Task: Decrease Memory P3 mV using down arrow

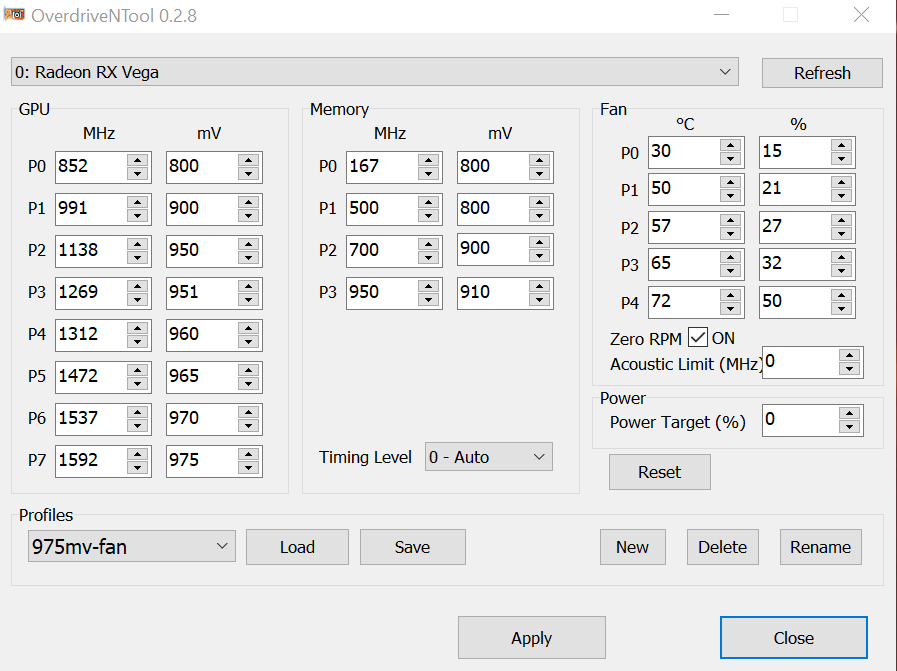Action: [x=539, y=300]
